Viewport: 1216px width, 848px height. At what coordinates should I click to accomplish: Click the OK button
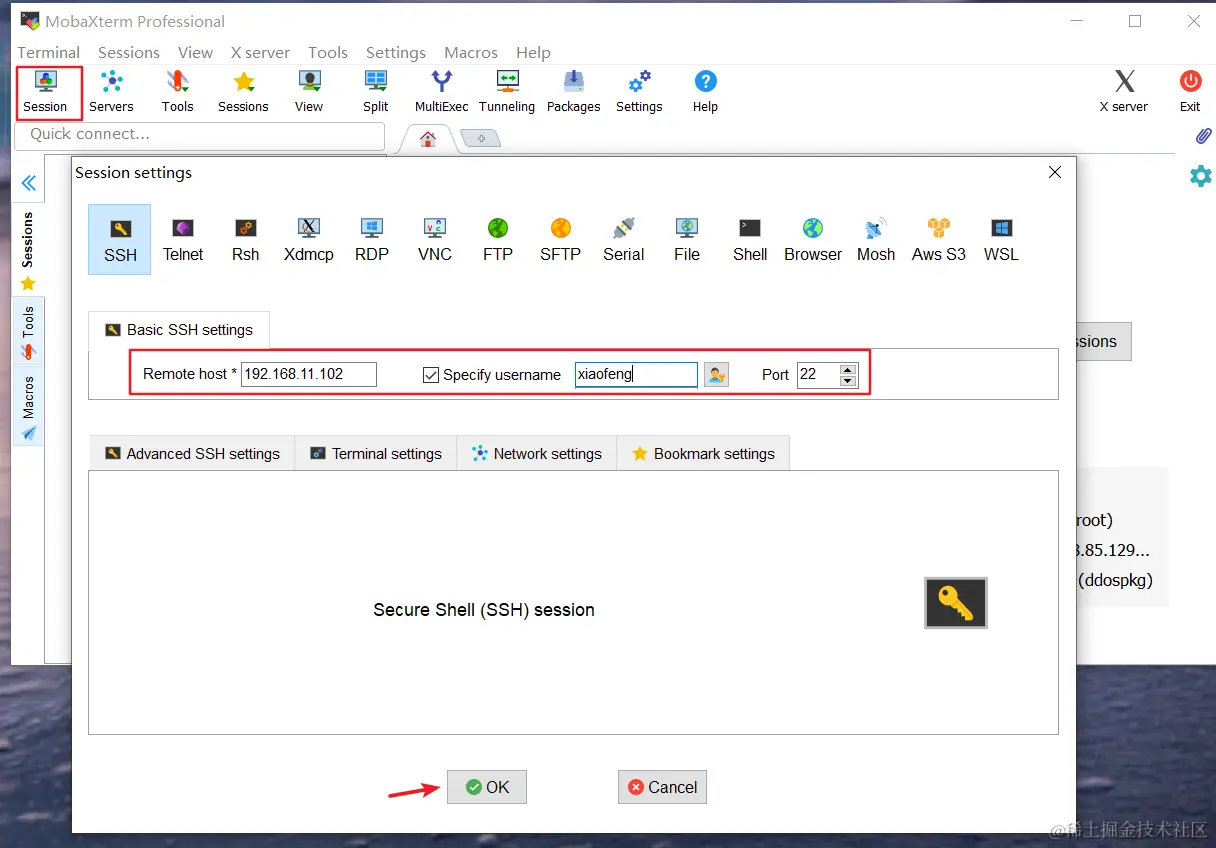487,787
